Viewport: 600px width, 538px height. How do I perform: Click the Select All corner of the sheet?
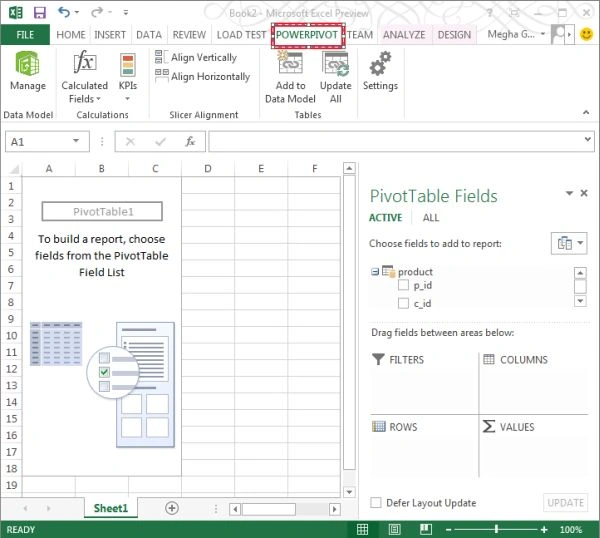point(14,169)
